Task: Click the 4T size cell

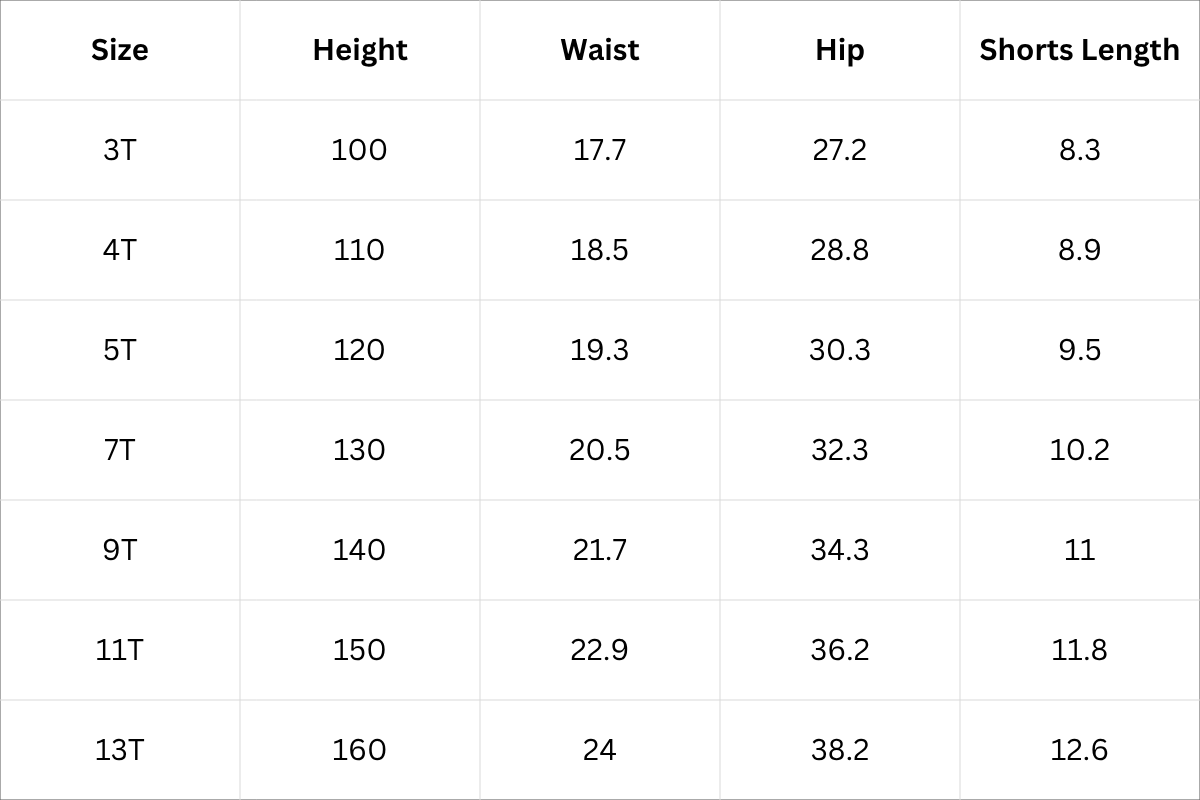Action: [119, 250]
